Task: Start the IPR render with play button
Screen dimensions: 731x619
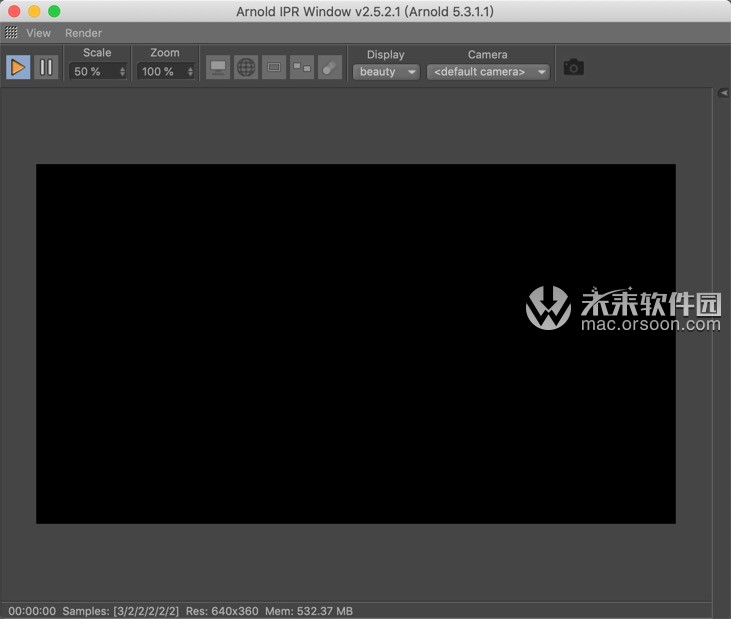Action: (x=18, y=68)
